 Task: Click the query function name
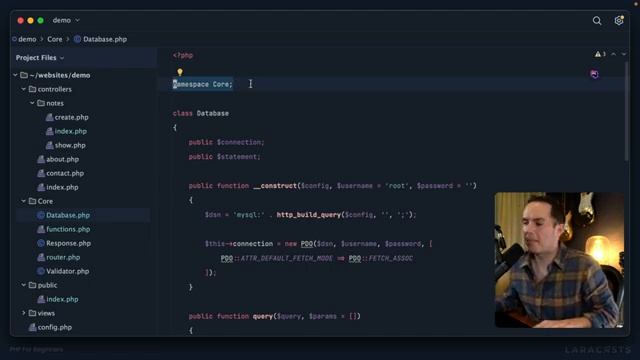click(262, 316)
